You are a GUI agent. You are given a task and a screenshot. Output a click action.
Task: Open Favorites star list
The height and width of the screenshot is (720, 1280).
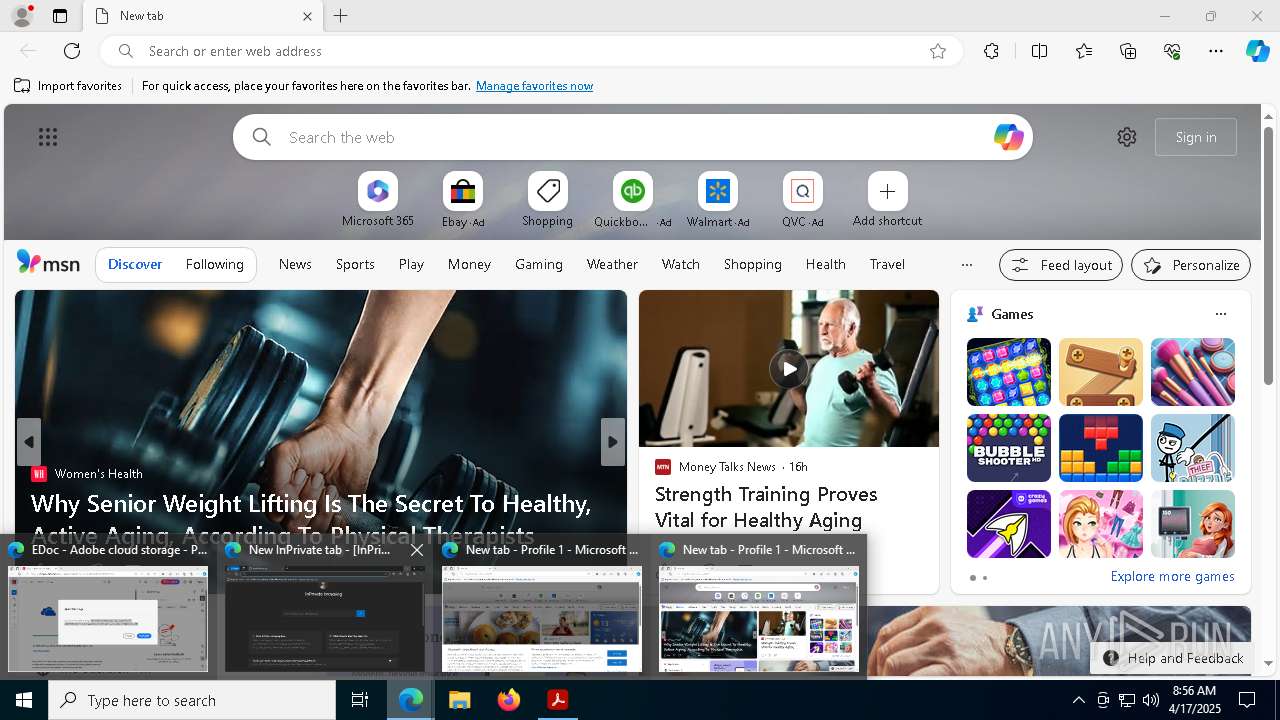[x=1084, y=51]
